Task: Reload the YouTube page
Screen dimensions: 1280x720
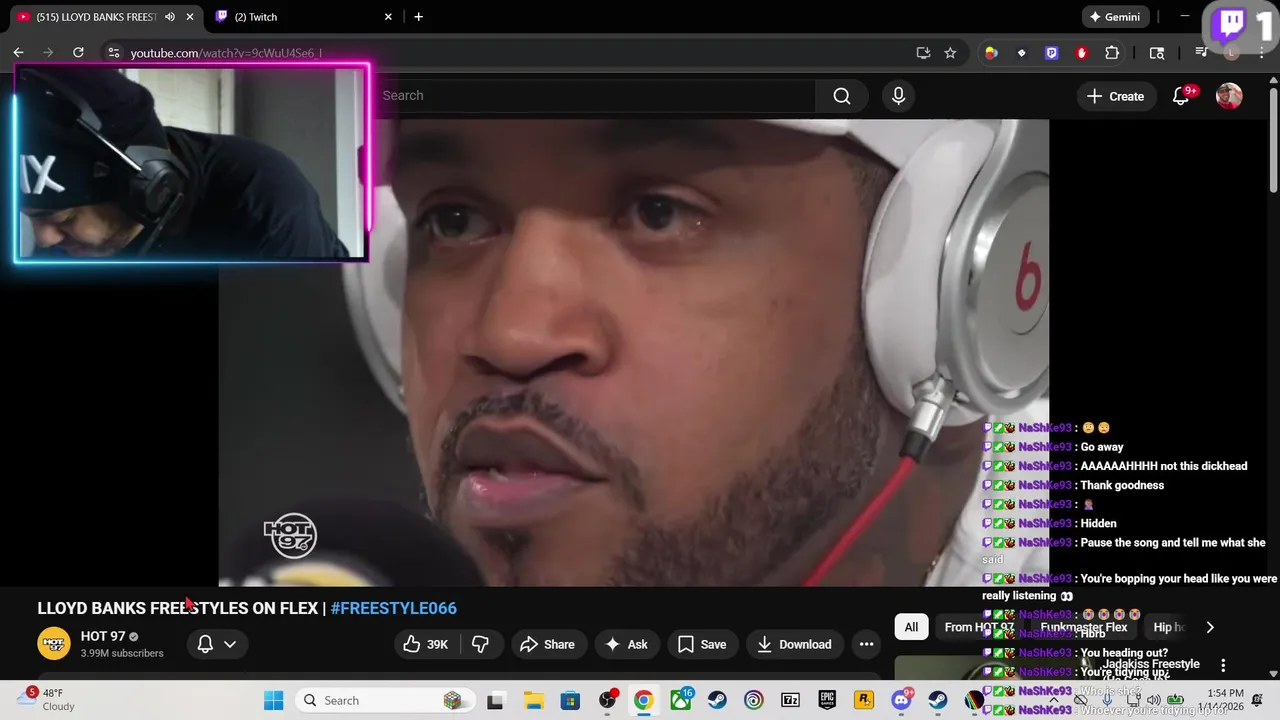Action: tap(78, 53)
